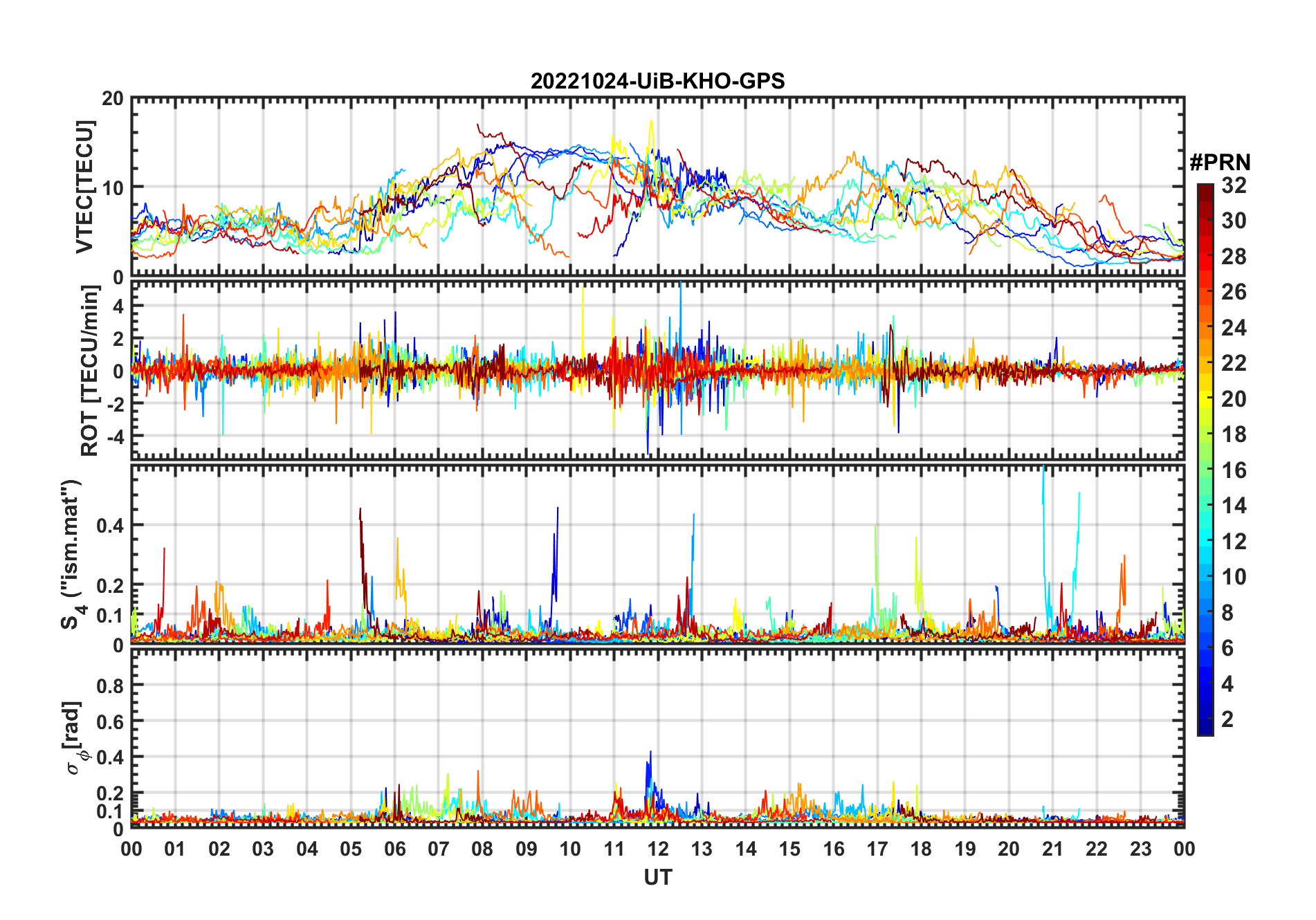1316x920 pixels.
Task: Click x-axis tick label 02
Action: tap(219, 849)
